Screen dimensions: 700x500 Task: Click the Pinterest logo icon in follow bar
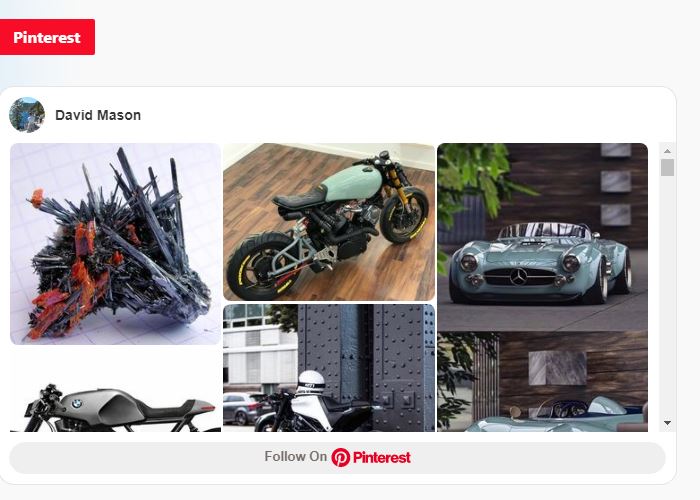point(340,458)
